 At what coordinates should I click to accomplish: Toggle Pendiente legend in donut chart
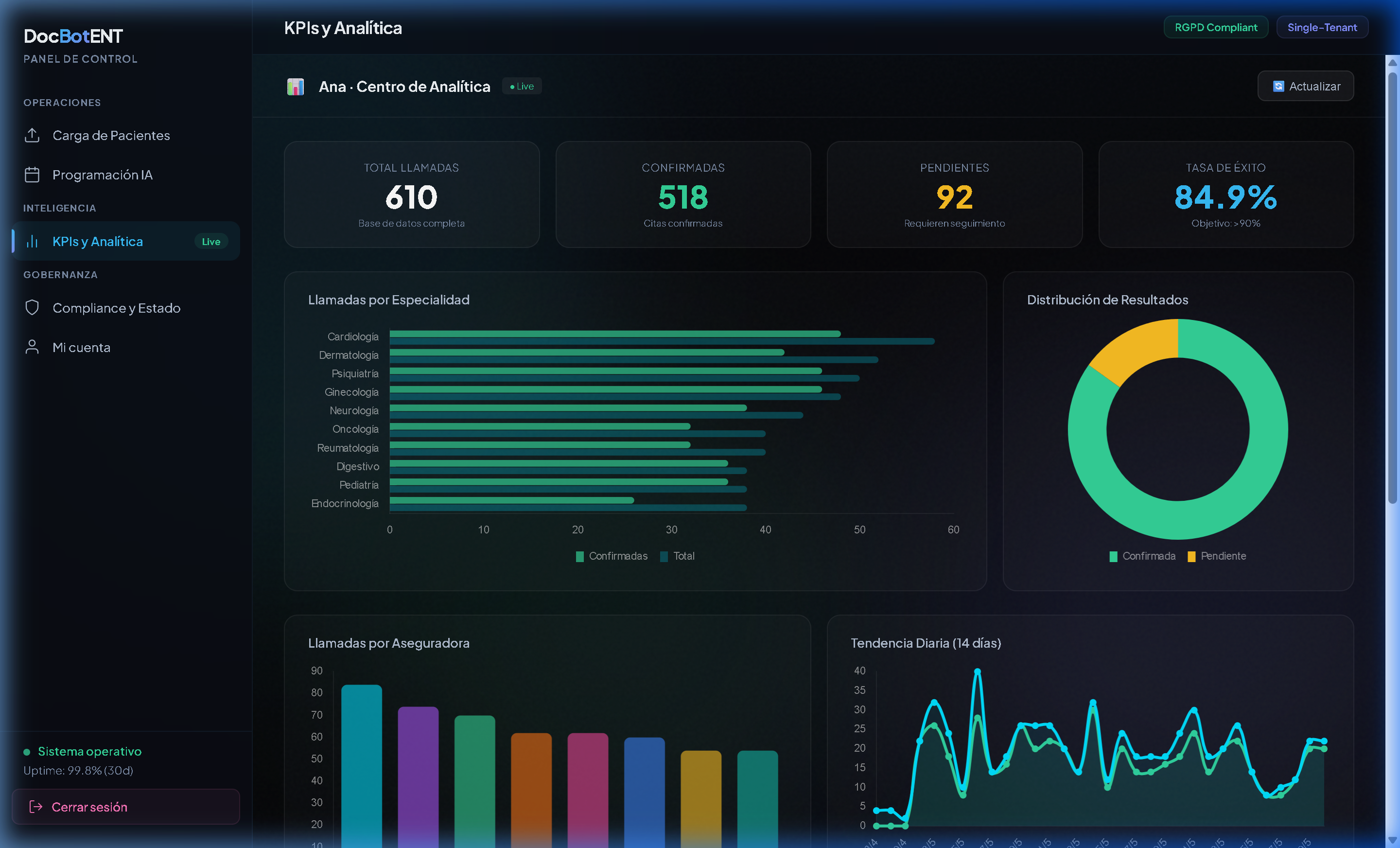tap(1216, 556)
